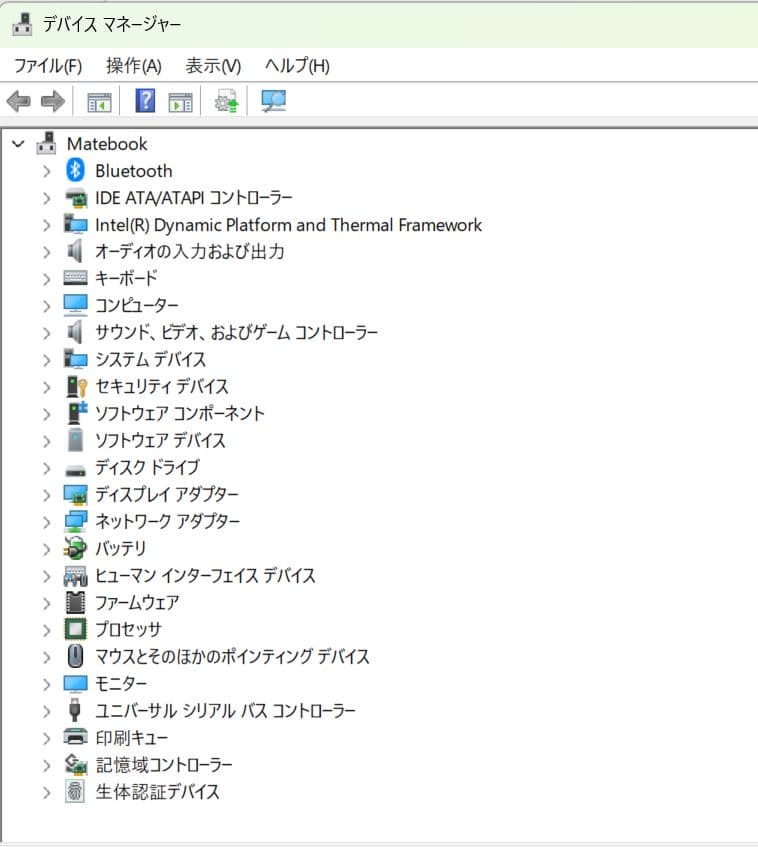The width and height of the screenshot is (758, 847).
Task: Click the ソフトウェア コンポーネント icon
Action: tap(77, 412)
